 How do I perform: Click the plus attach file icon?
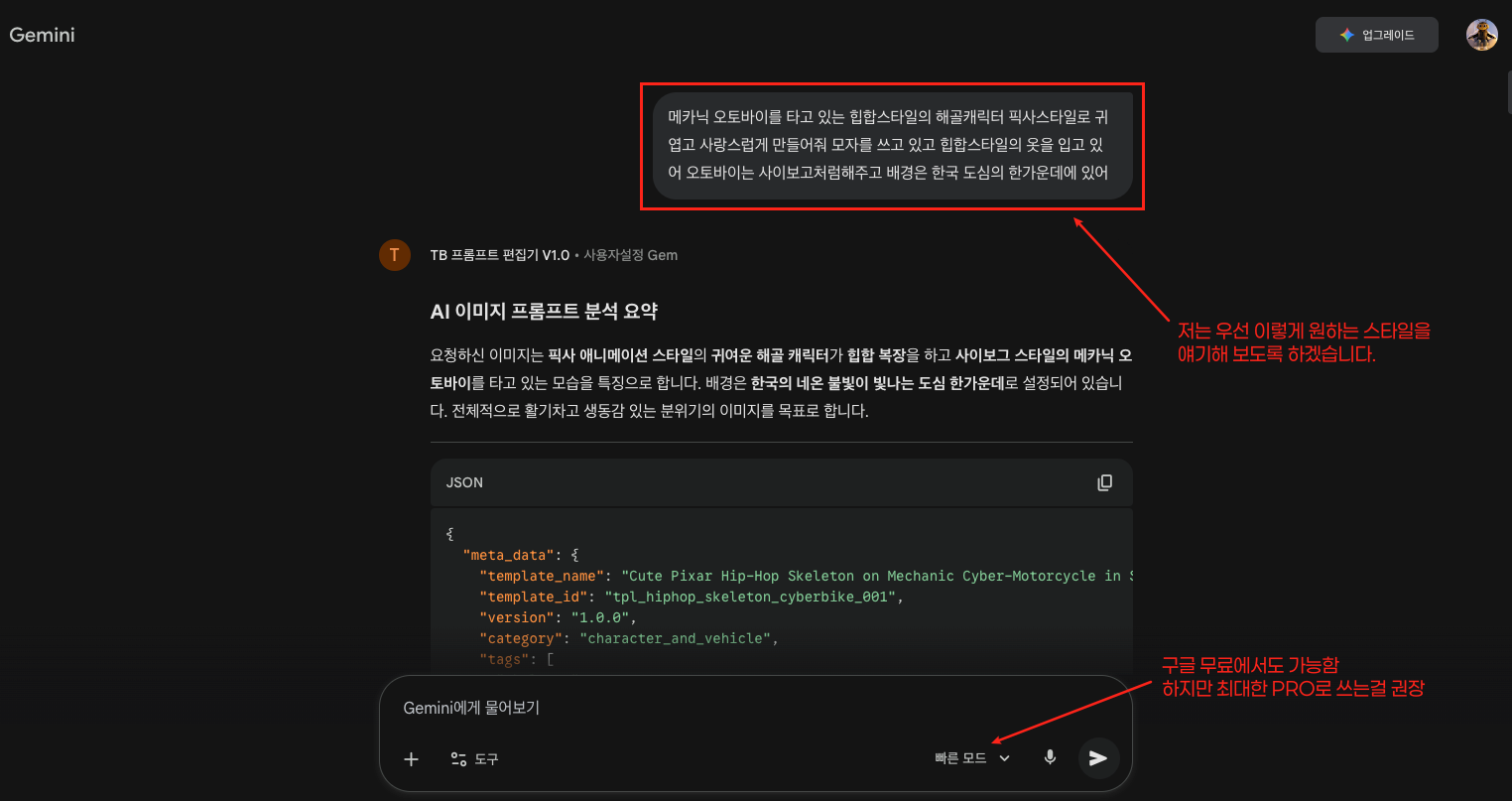(x=411, y=759)
